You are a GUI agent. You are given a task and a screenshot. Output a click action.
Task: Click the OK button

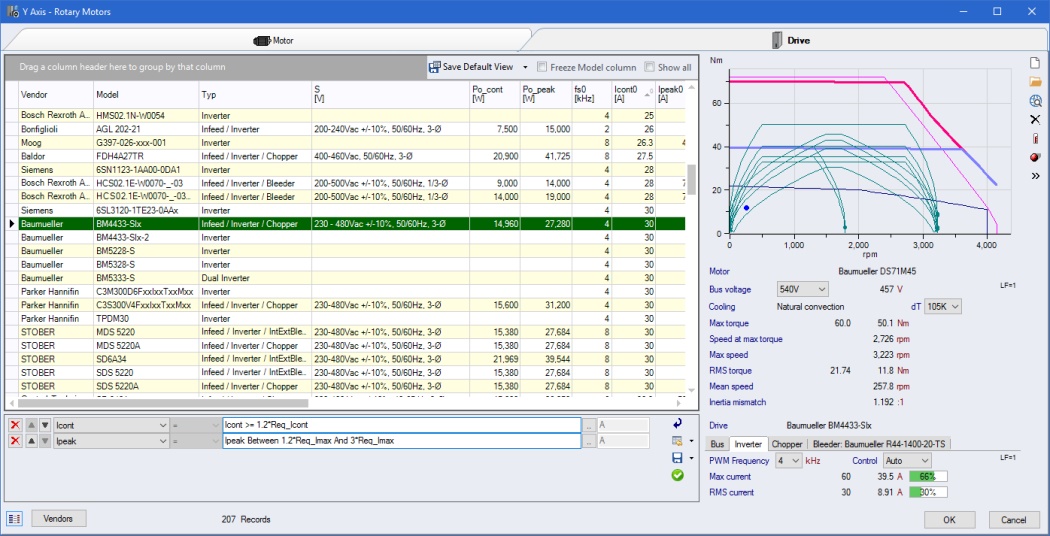(x=949, y=520)
